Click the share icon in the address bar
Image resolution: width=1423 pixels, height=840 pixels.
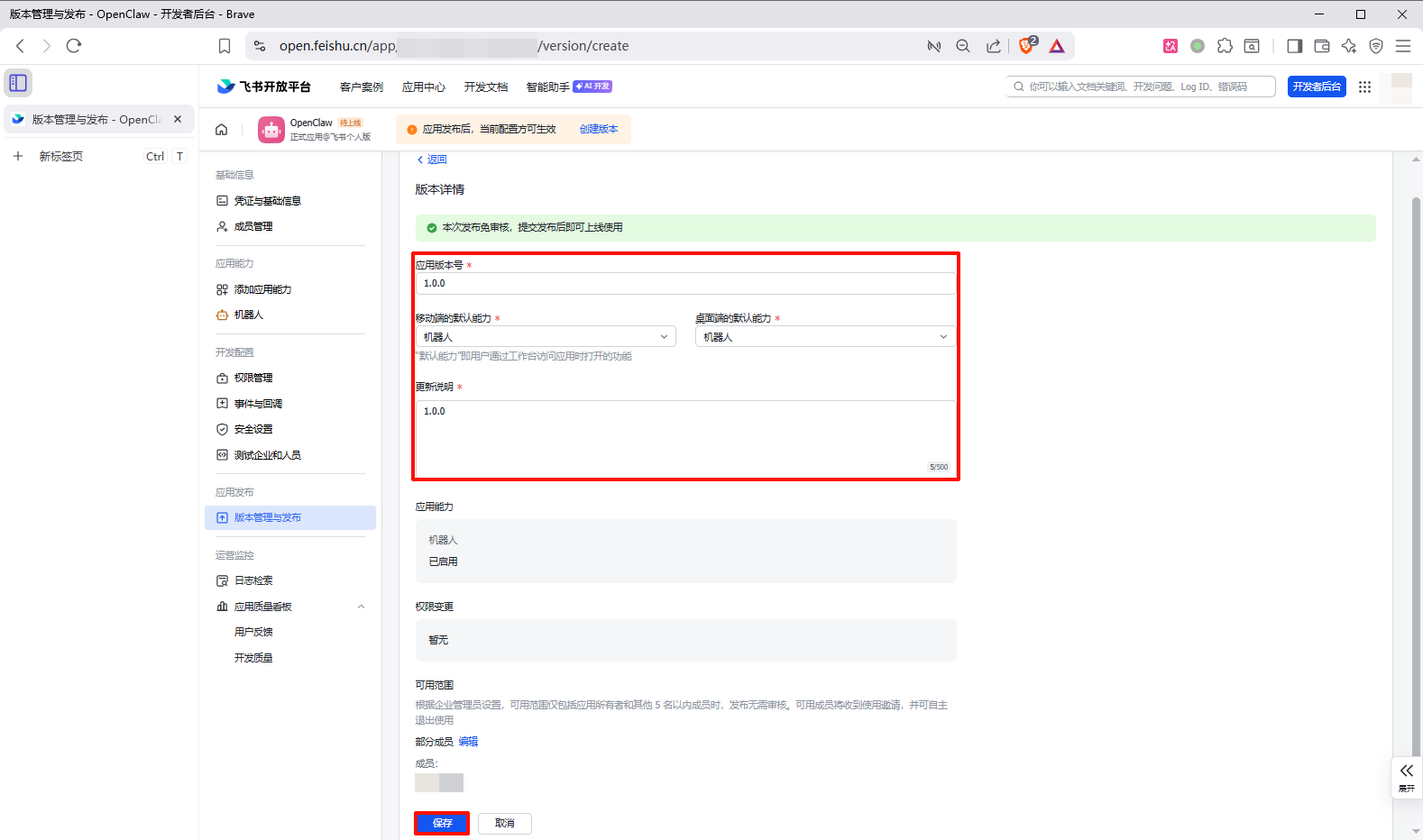(x=993, y=46)
